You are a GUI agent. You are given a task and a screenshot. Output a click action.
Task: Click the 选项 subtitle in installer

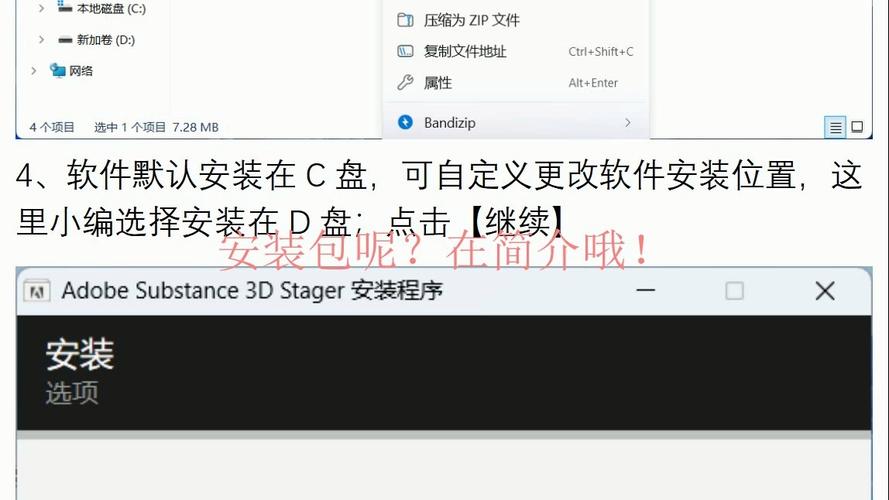click(x=72, y=392)
